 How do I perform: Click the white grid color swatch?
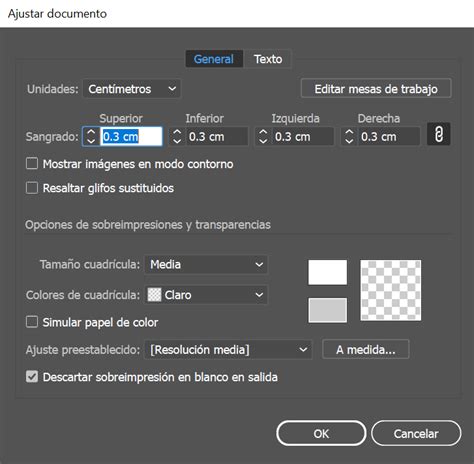point(327,272)
